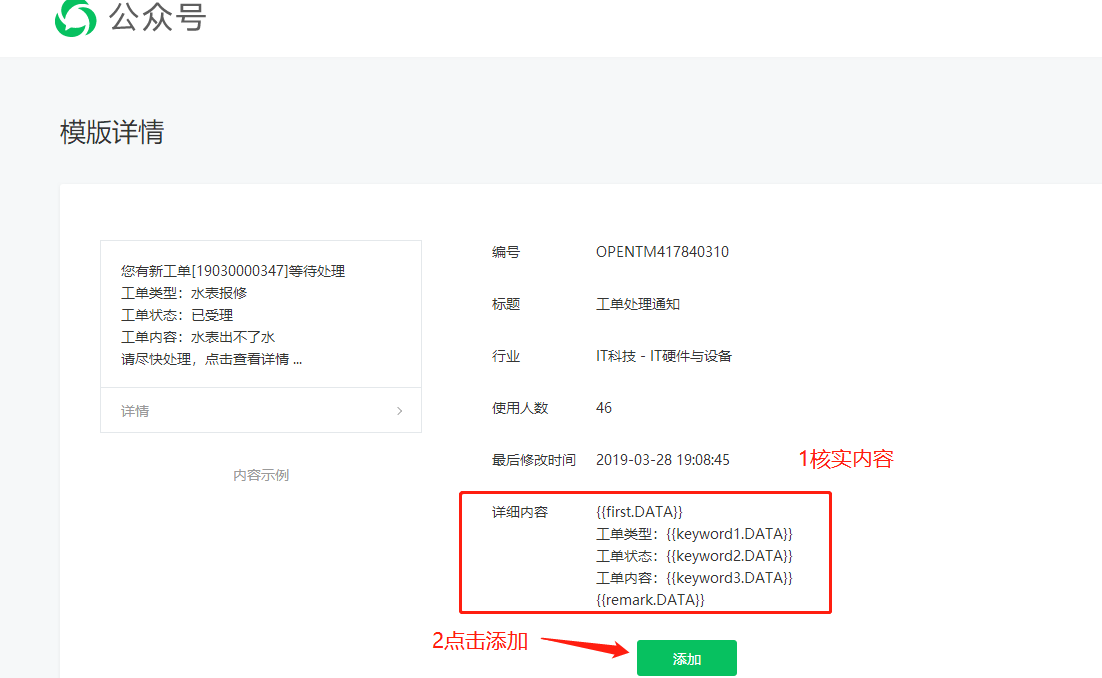Screen dimensions: 1102x678
Task: Select template number OPENTM417840310
Action: pos(662,252)
